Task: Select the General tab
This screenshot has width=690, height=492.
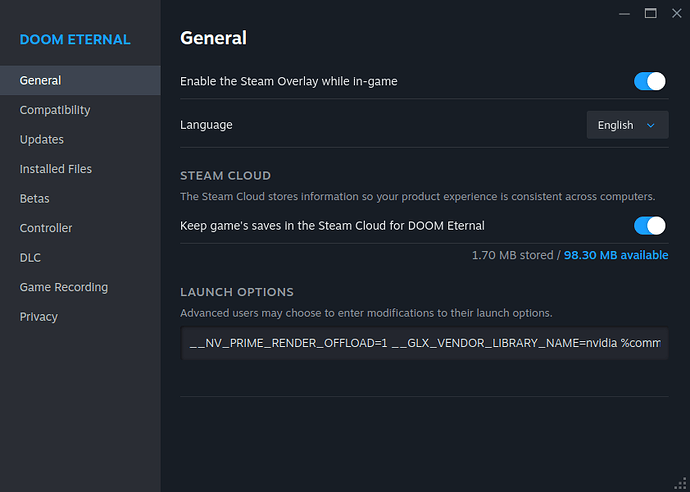Action: click(40, 81)
